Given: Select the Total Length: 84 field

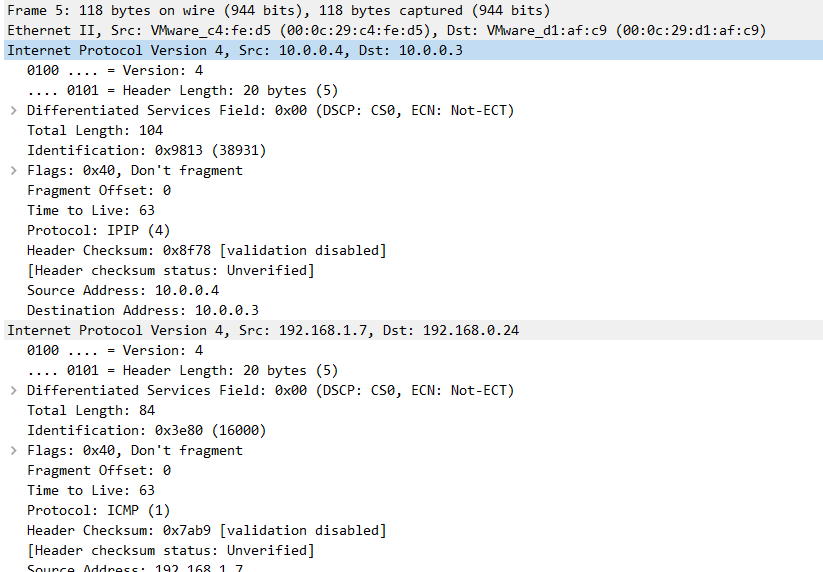Looking at the screenshot, I should click(91, 410).
